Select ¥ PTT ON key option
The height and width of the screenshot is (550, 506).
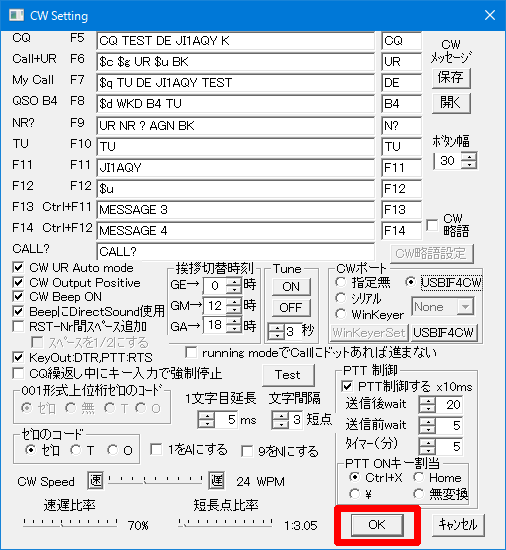[355, 494]
